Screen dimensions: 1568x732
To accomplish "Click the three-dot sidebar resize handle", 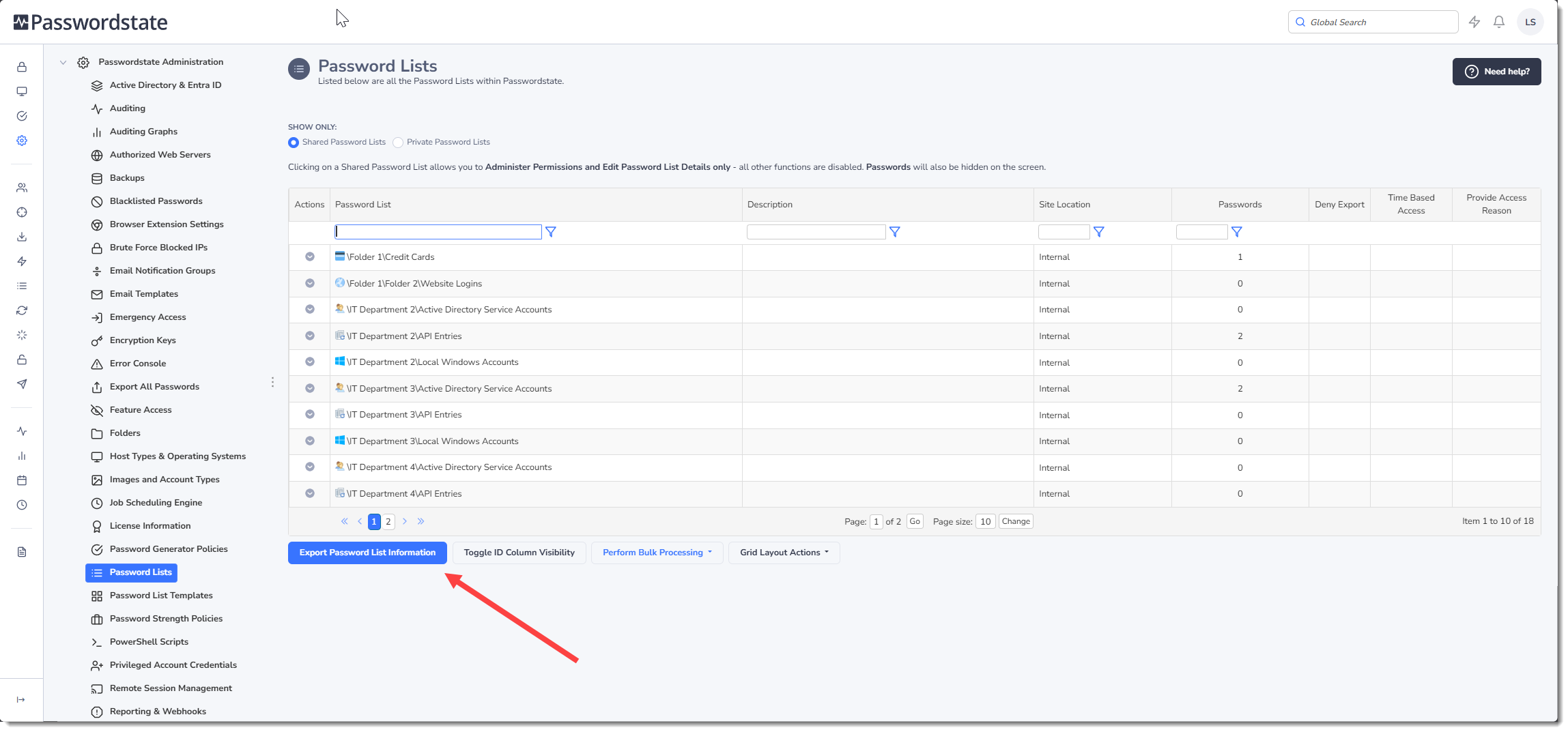I will 272,382.
